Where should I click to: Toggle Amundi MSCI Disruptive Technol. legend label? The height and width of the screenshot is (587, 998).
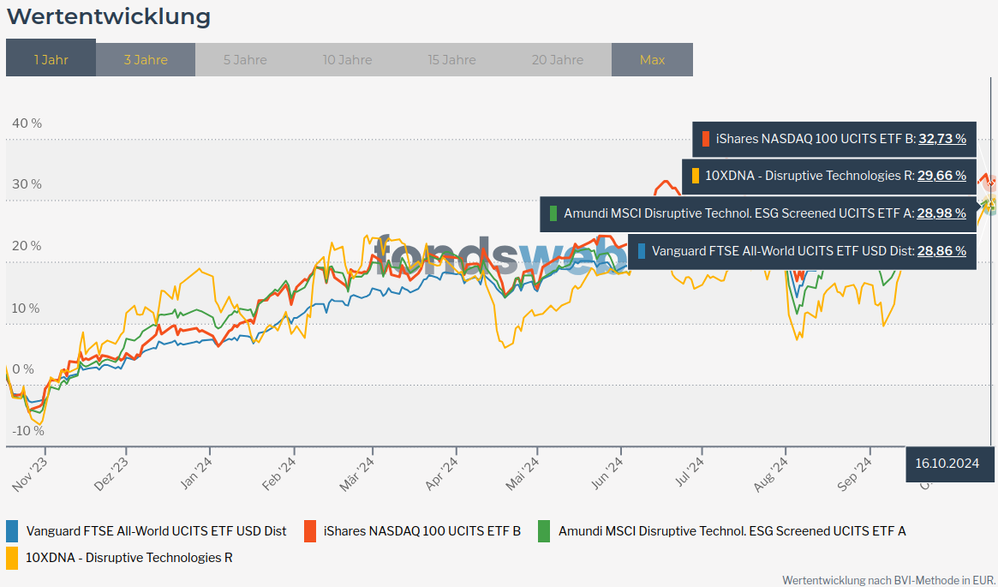click(732, 531)
